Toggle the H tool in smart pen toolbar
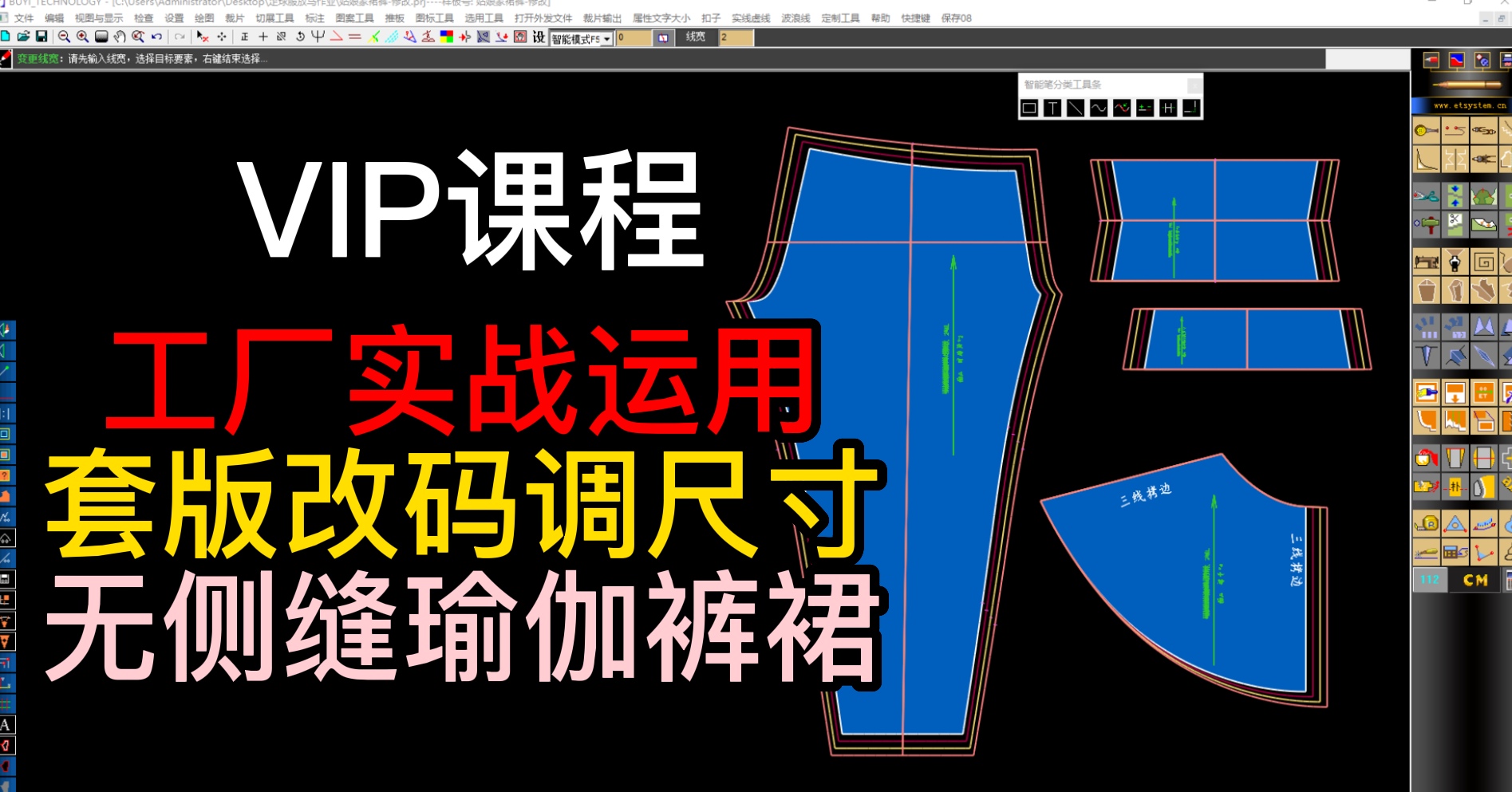Image resolution: width=1512 pixels, height=792 pixels. tap(1168, 108)
